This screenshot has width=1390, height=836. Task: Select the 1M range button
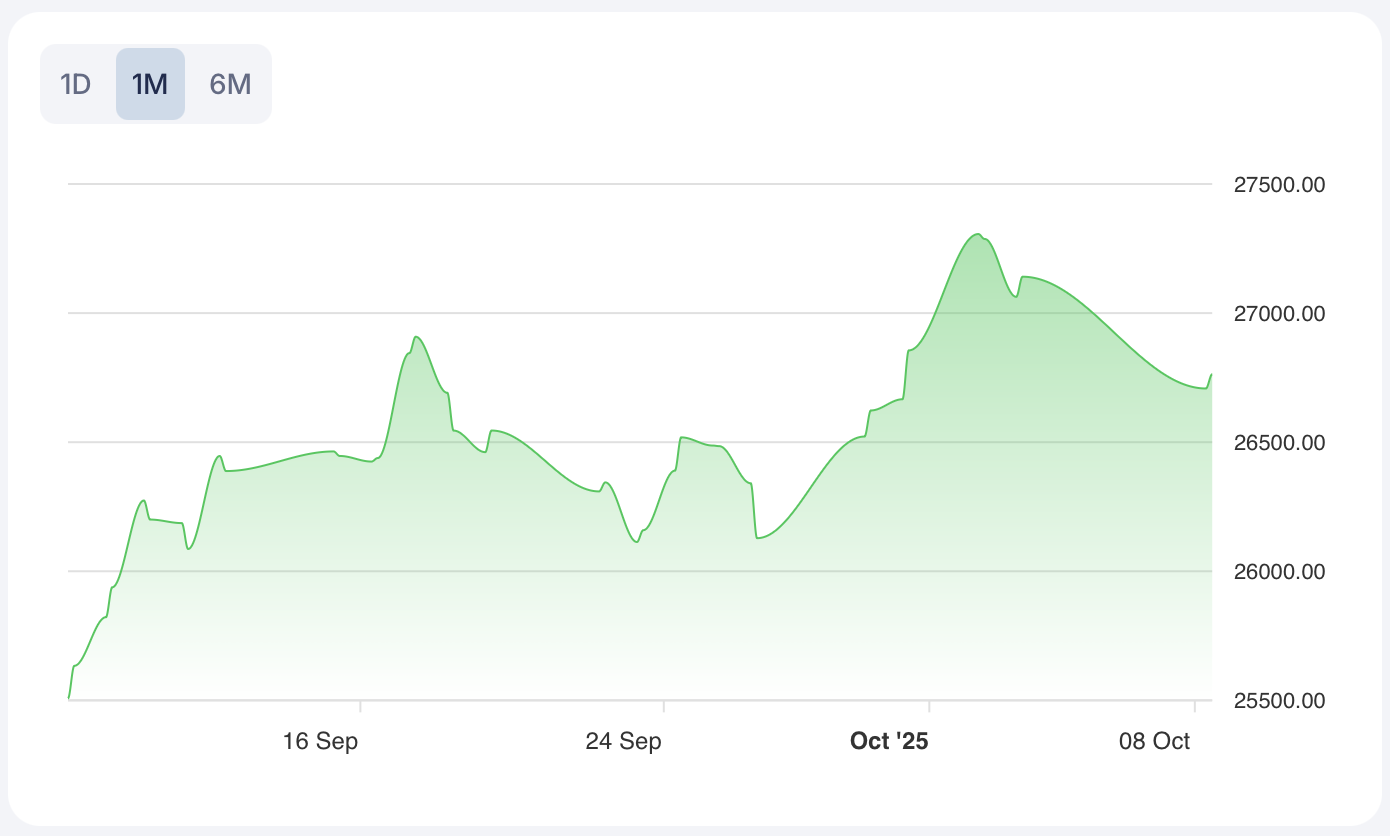150,84
